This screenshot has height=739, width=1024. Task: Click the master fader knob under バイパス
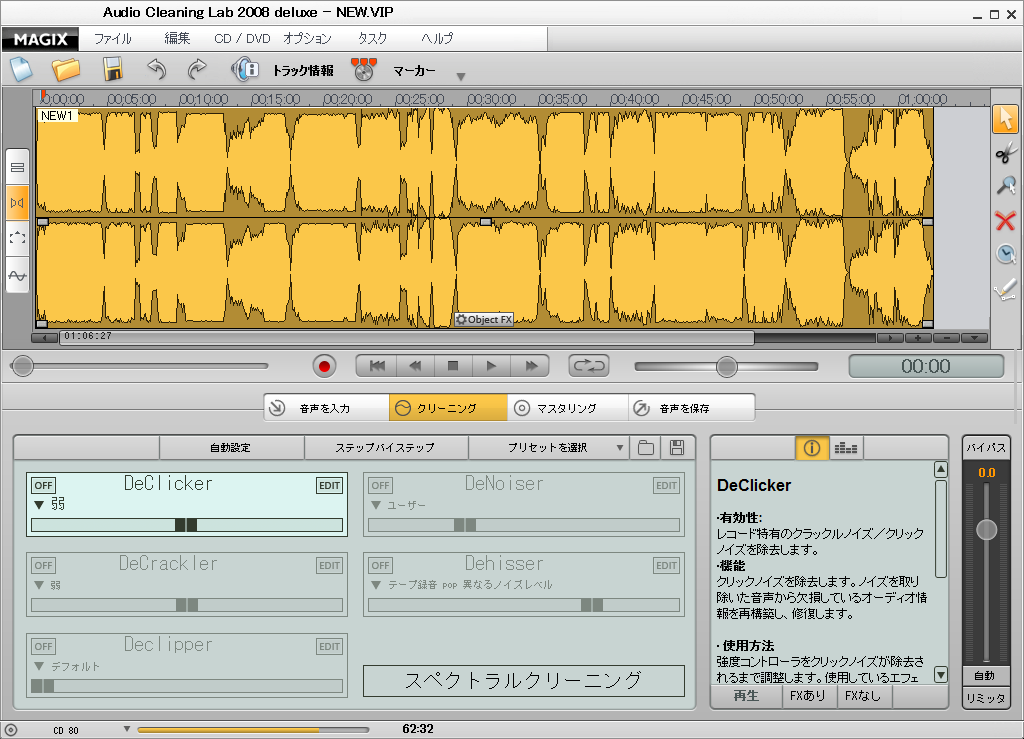[x=986, y=529]
